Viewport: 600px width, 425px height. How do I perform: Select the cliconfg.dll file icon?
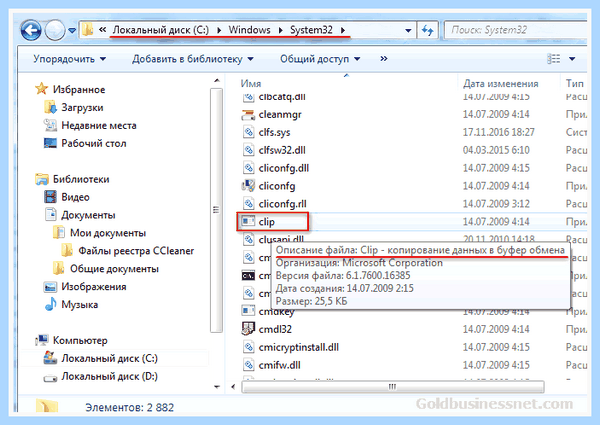pos(248,168)
